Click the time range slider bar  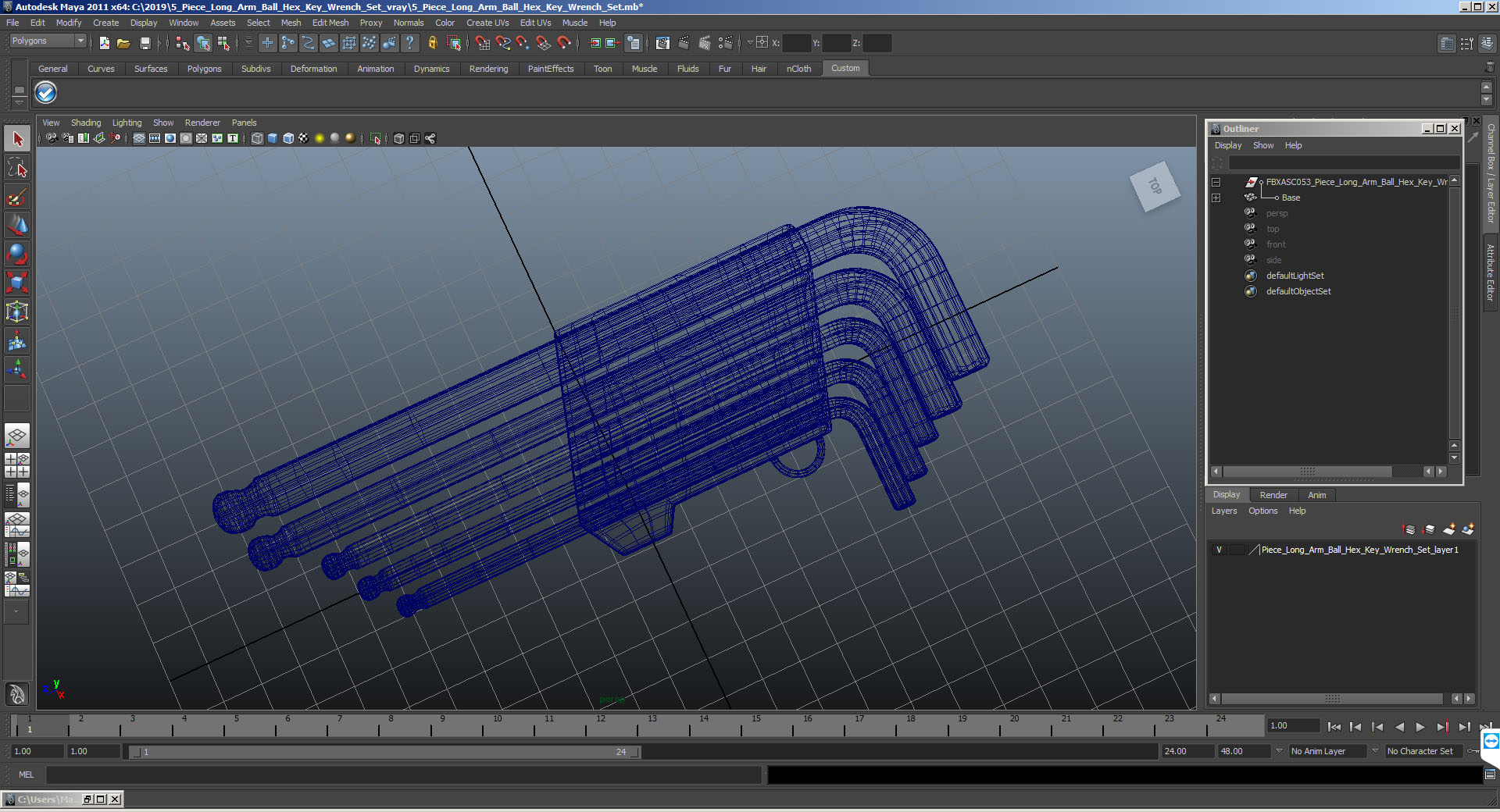tap(385, 752)
